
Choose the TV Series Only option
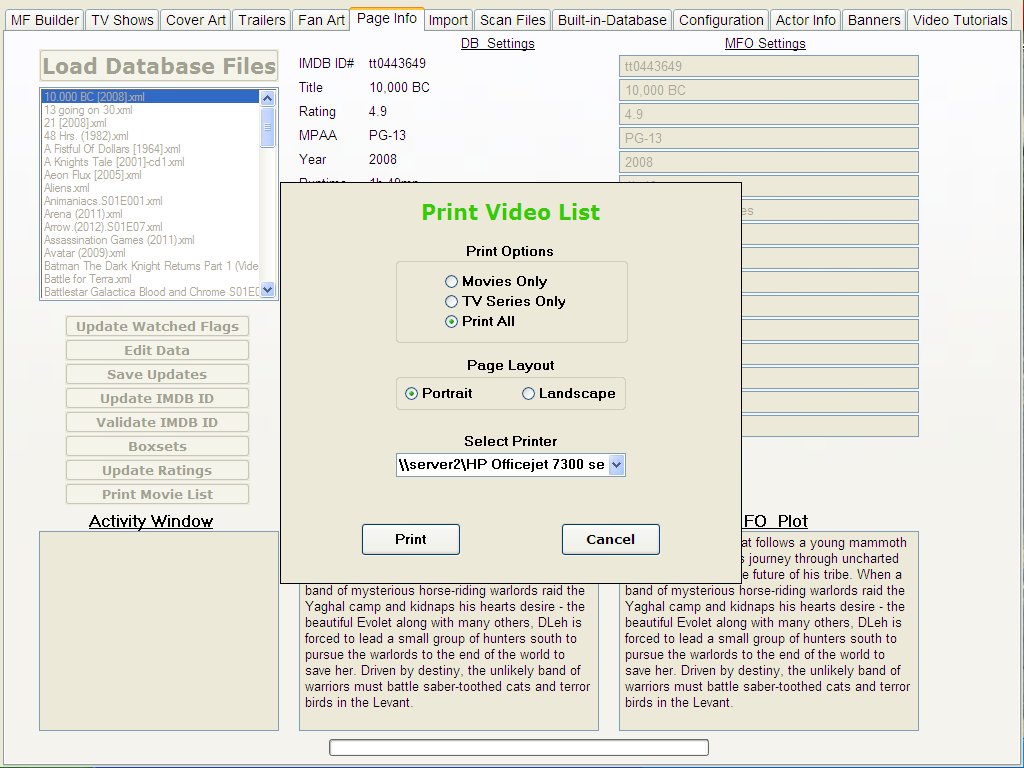[452, 302]
